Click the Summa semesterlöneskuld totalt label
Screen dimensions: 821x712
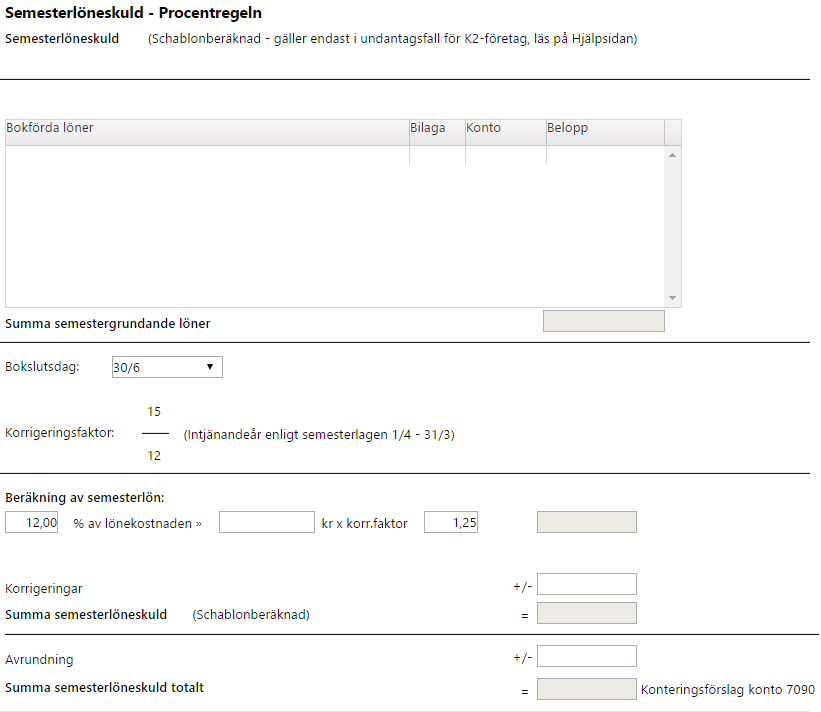[105, 687]
